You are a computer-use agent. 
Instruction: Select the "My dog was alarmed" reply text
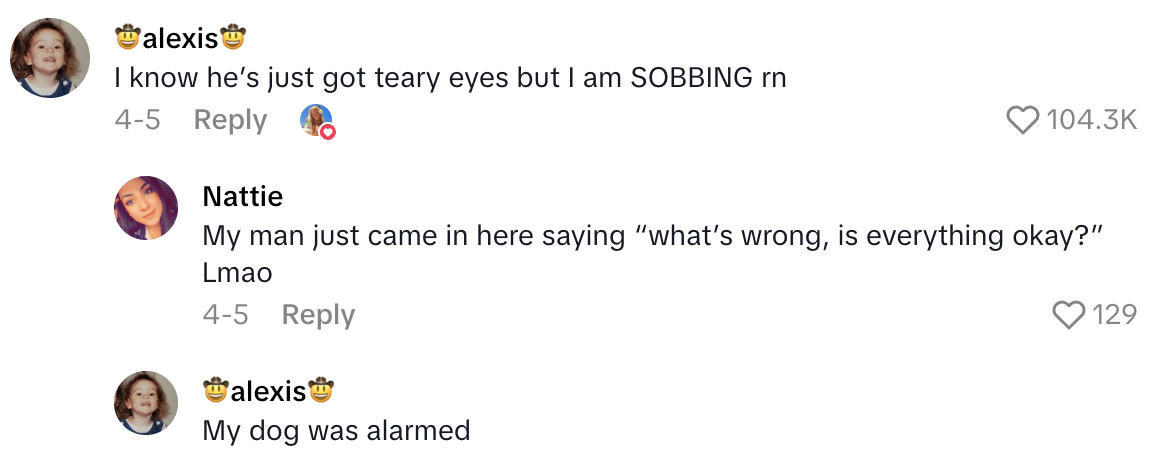tap(336, 430)
